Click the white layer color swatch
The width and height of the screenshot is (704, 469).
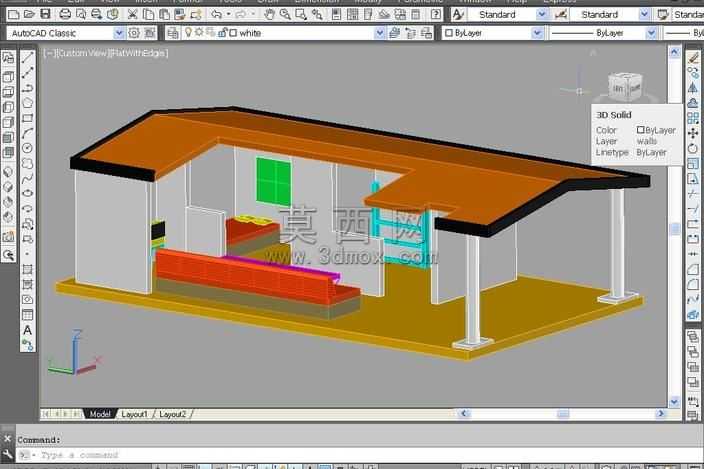pyautogui.click(x=233, y=33)
